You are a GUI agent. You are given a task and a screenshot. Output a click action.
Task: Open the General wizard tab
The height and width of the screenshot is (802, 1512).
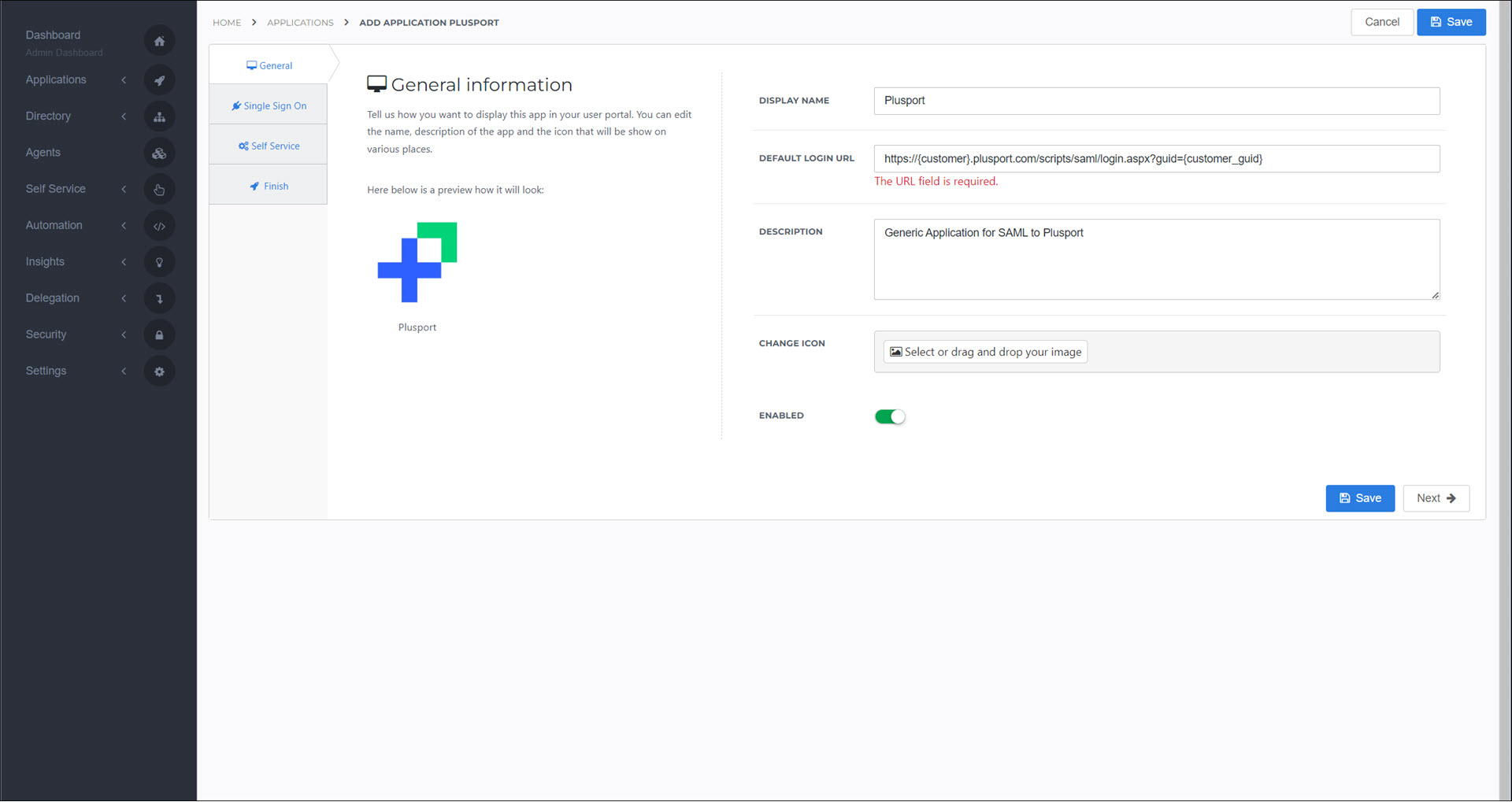coord(269,65)
